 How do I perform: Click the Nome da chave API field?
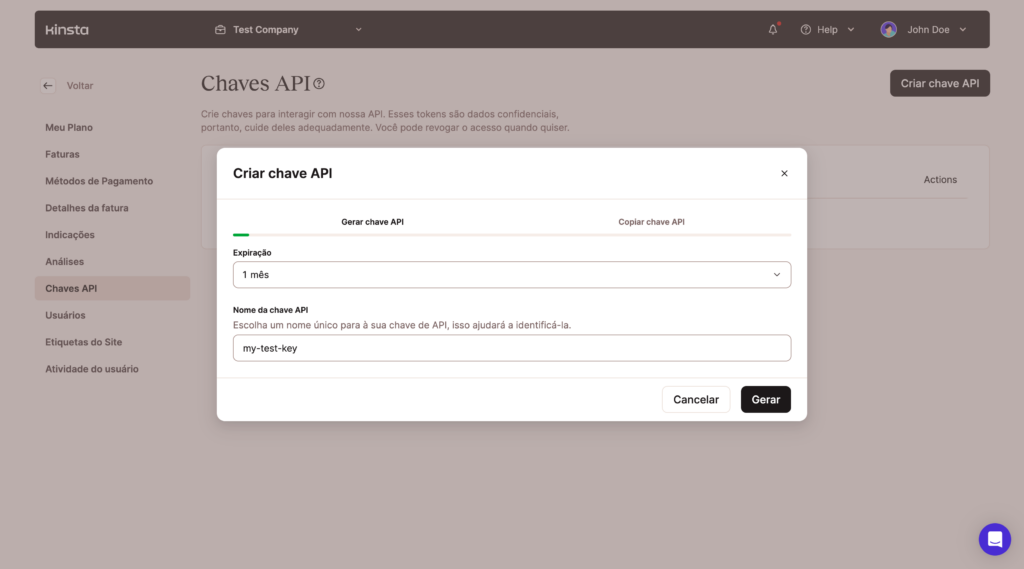511,348
